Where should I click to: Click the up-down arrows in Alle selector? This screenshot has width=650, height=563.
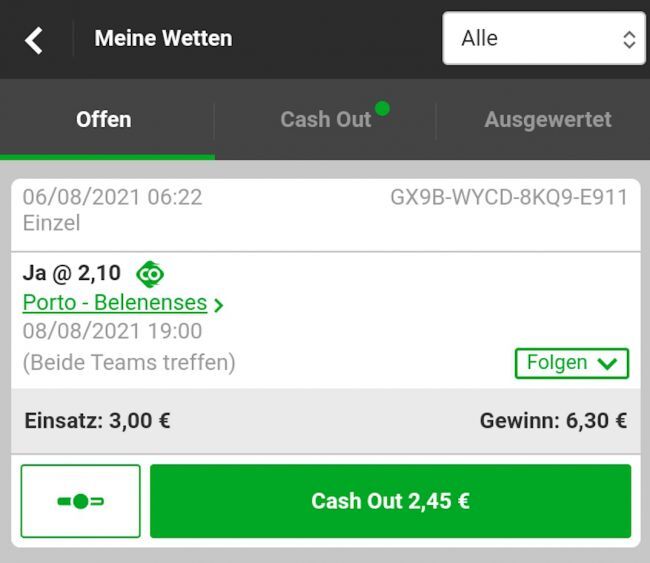(629, 40)
